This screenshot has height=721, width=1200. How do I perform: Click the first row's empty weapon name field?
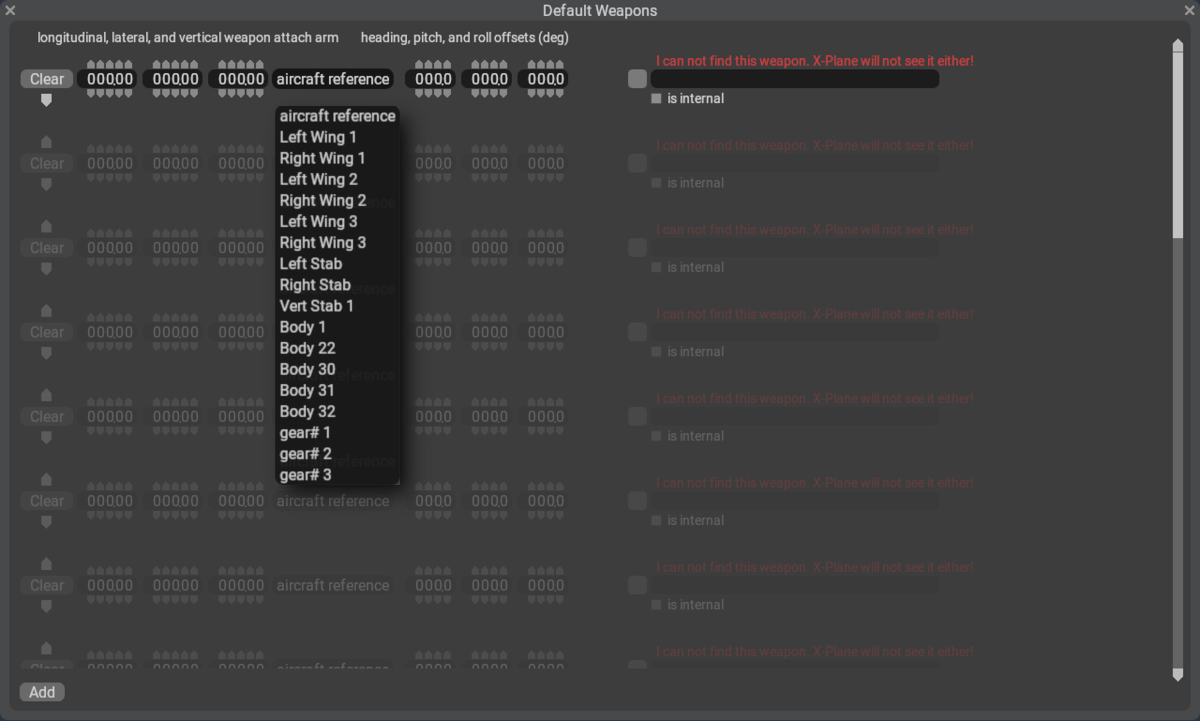pyautogui.click(x=794, y=79)
